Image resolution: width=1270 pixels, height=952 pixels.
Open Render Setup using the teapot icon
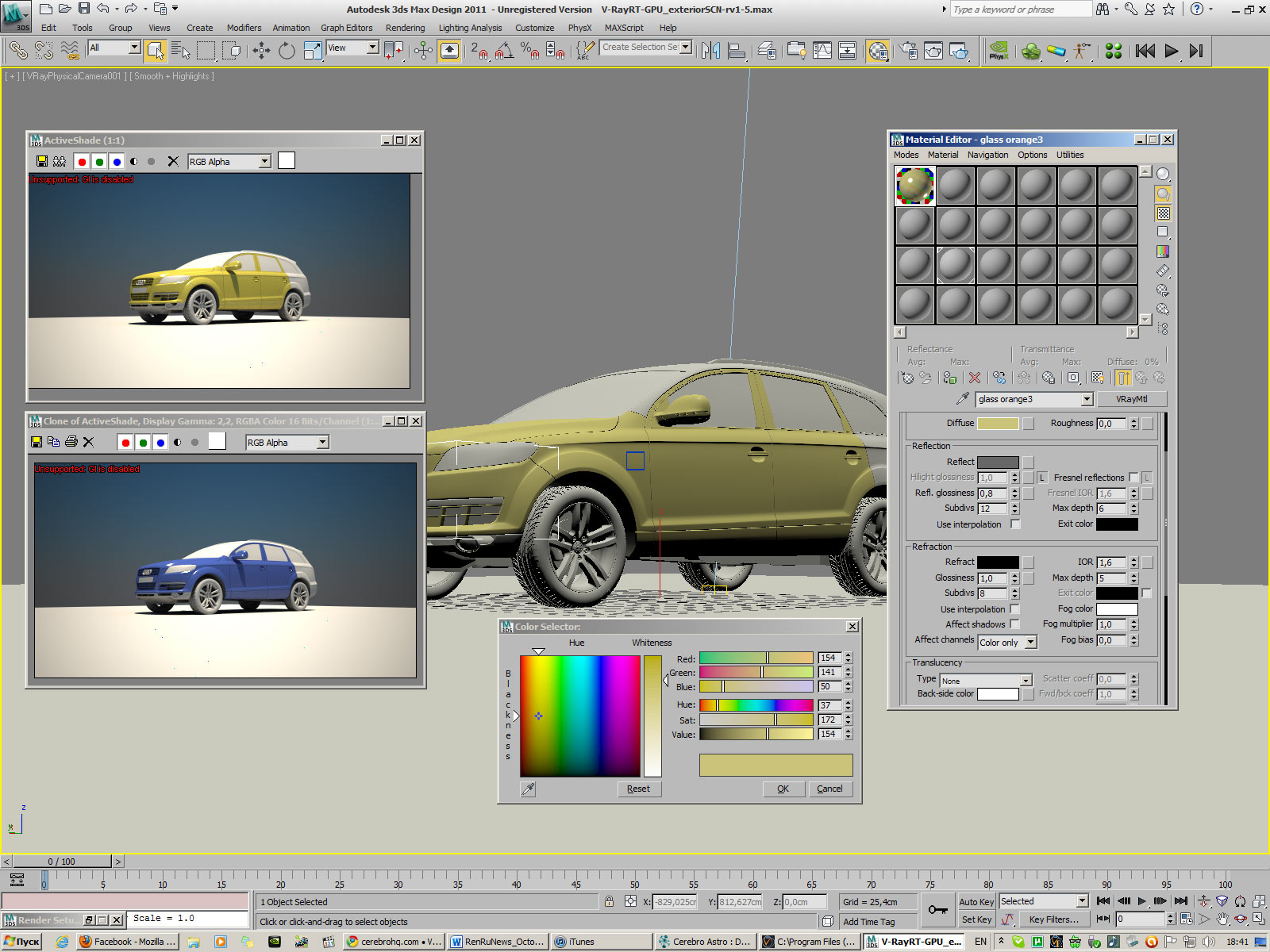pyautogui.click(x=908, y=51)
